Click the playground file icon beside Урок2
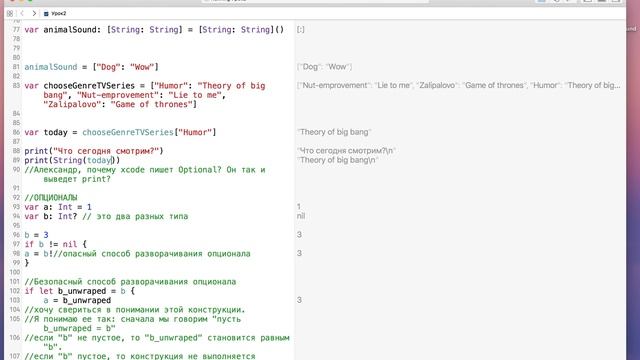 pyautogui.click(x=46, y=13)
